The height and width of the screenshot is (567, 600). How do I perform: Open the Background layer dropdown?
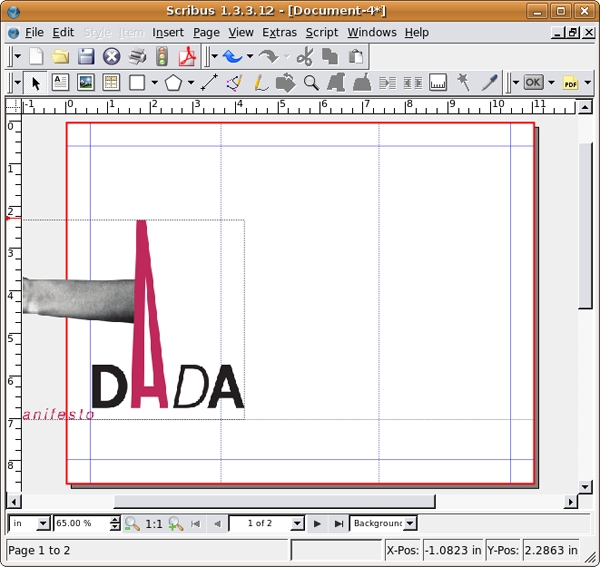coord(410,523)
